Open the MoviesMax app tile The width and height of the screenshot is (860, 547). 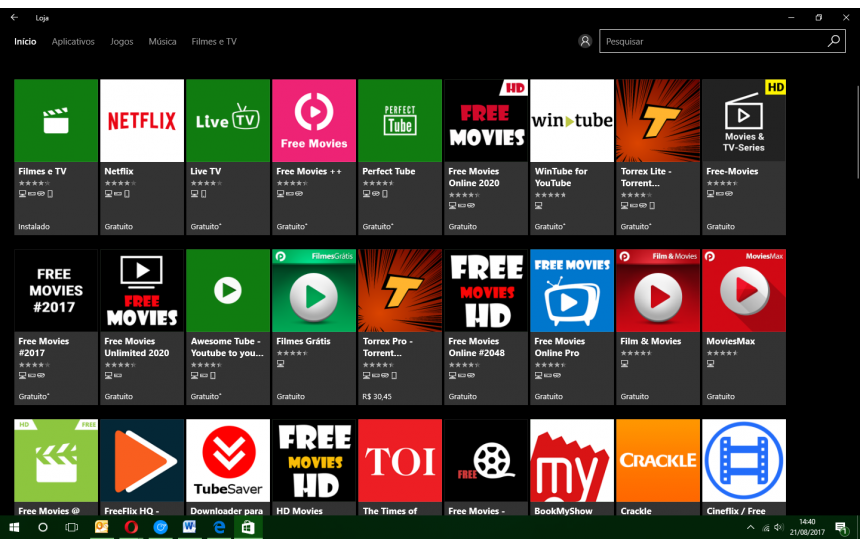(x=744, y=327)
